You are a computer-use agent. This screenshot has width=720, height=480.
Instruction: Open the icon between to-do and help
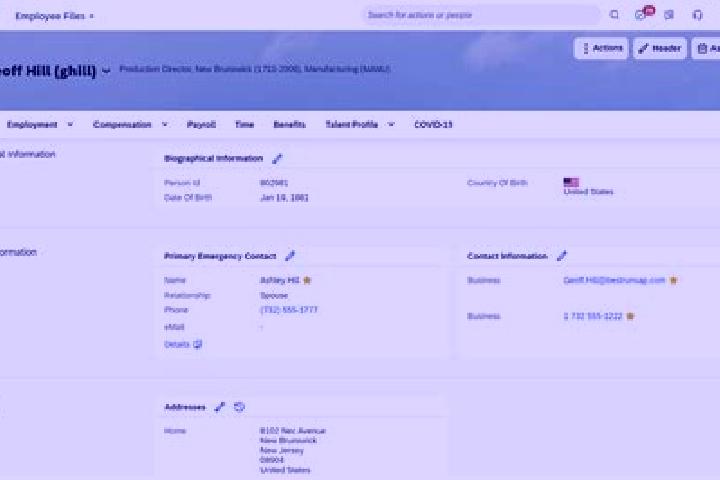(x=669, y=15)
